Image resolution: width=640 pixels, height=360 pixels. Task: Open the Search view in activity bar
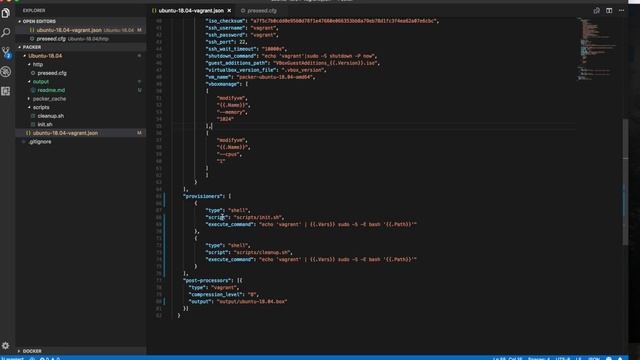pyautogui.click(x=6, y=32)
